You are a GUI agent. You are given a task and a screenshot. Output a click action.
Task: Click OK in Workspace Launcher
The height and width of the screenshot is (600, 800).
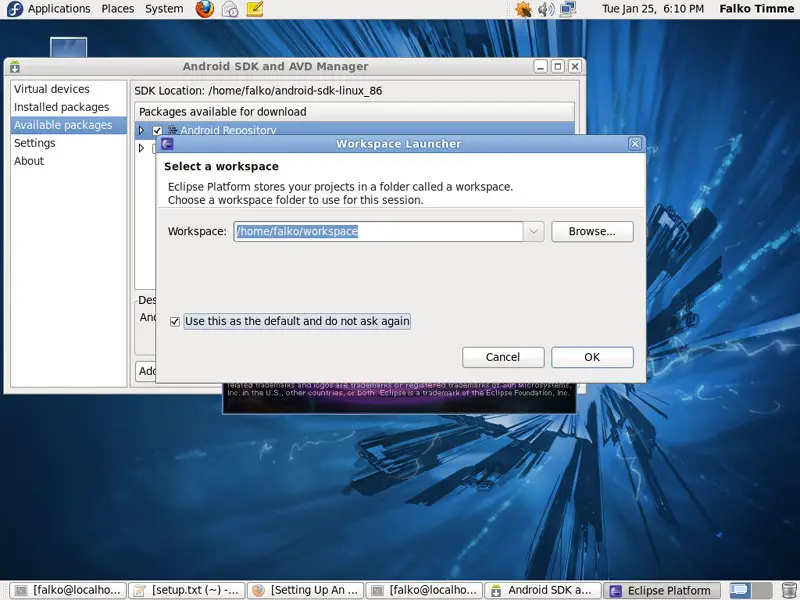592,357
